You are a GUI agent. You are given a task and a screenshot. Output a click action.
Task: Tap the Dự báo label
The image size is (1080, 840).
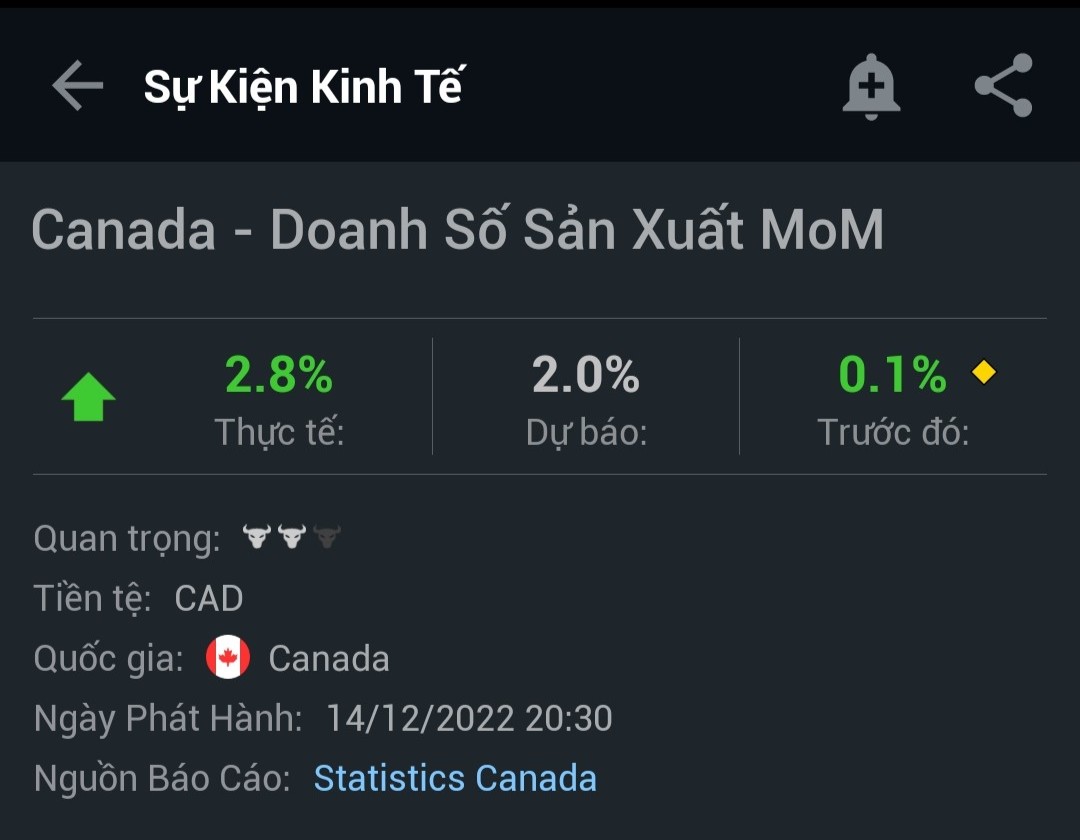[585, 430]
